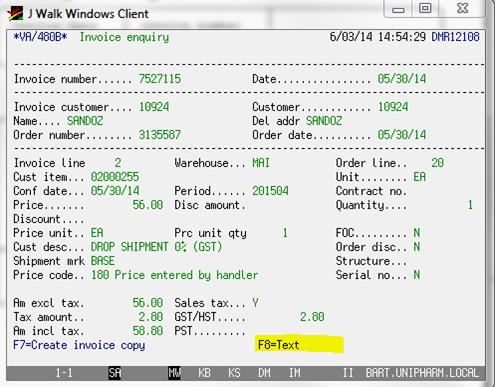495x387 pixels.
Task: Click the *VA/480B* screen identifier
Action: pyautogui.click(x=40, y=37)
